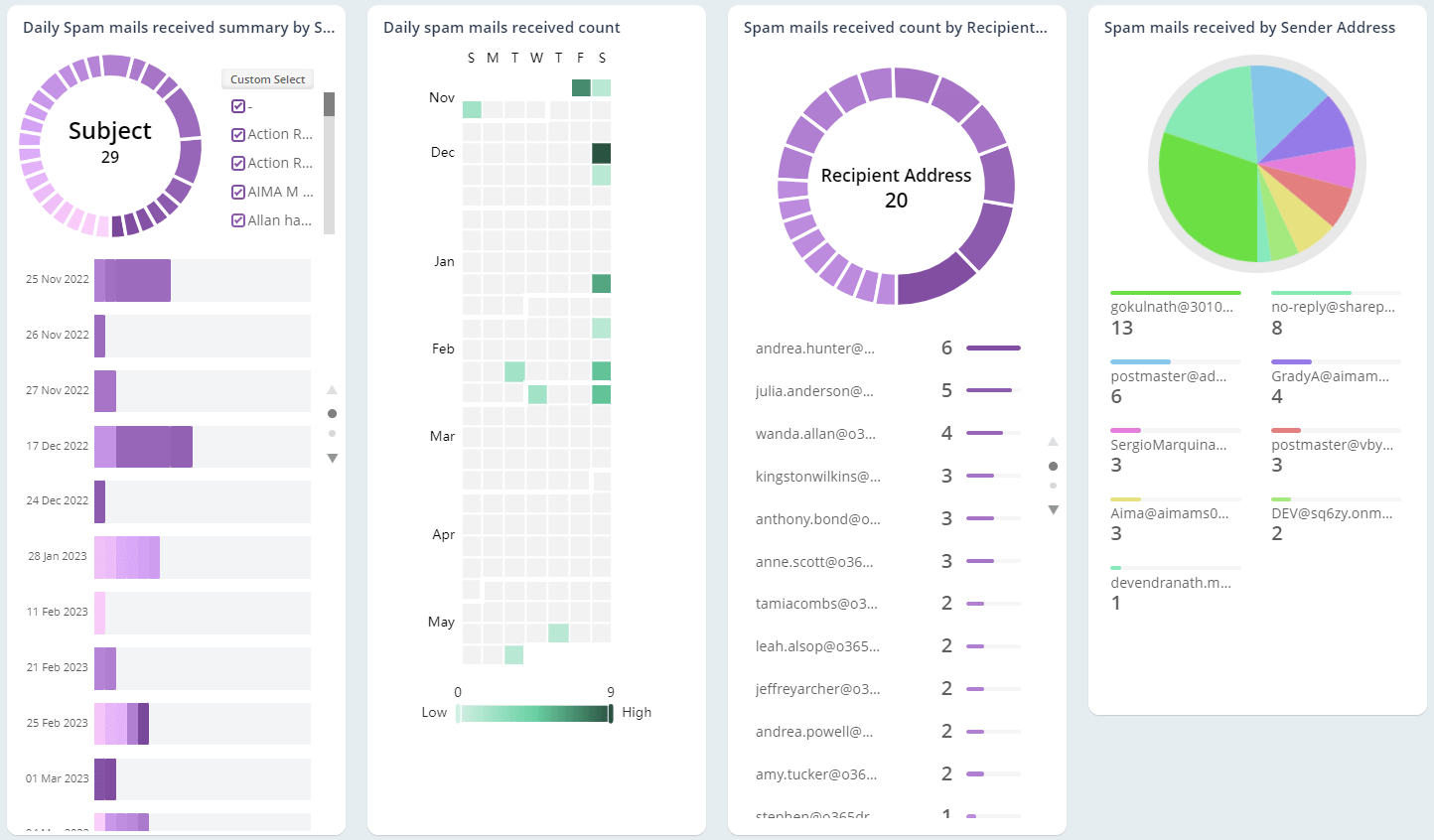This screenshot has width=1434, height=840.
Task: Select second page dot in Subject panel
Action: tap(332, 434)
